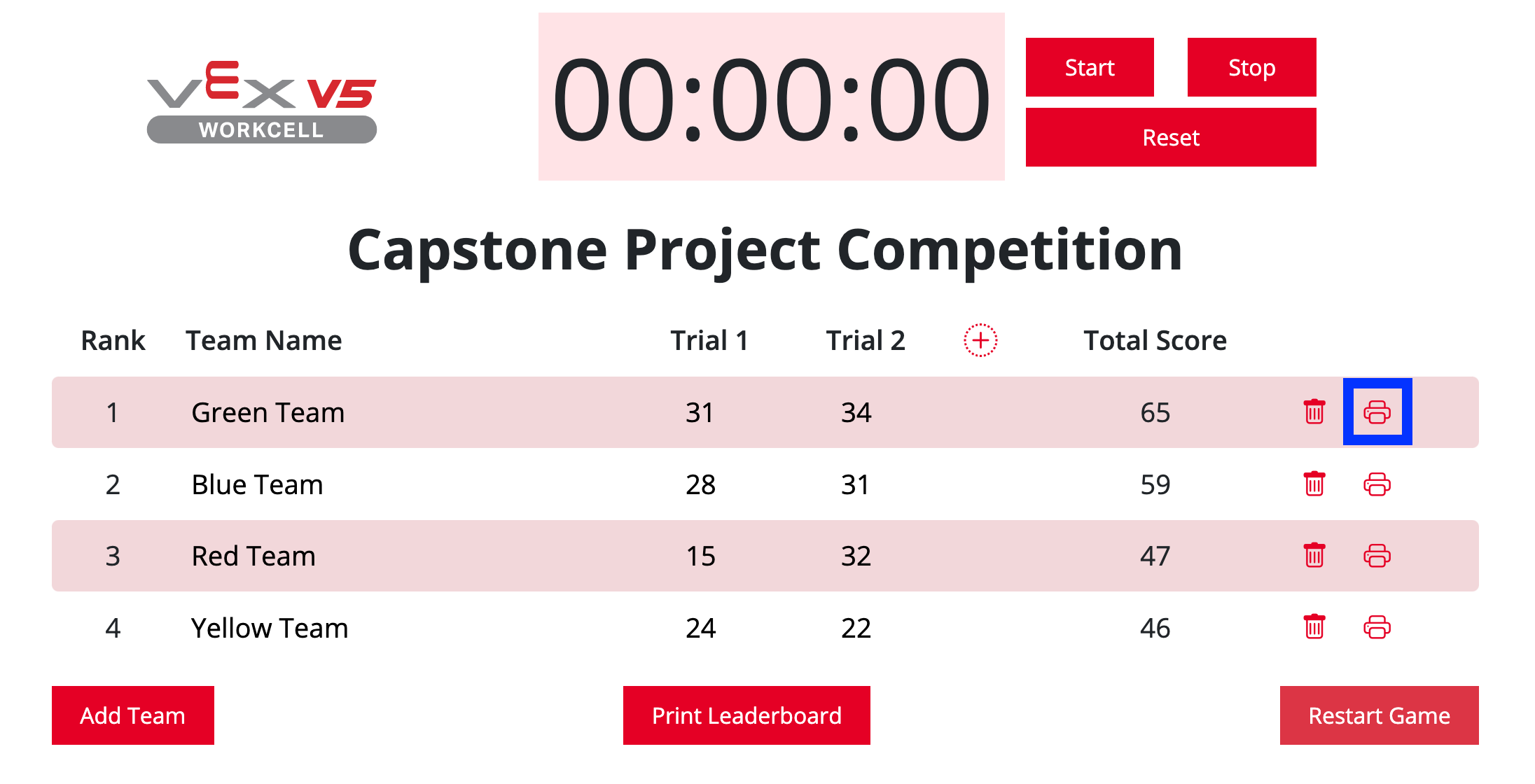Image resolution: width=1535 pixels, height=784 pixels.
Task: Click the 00:00:00 timer display
Action: pyautogui.click(x=771, y=97)
